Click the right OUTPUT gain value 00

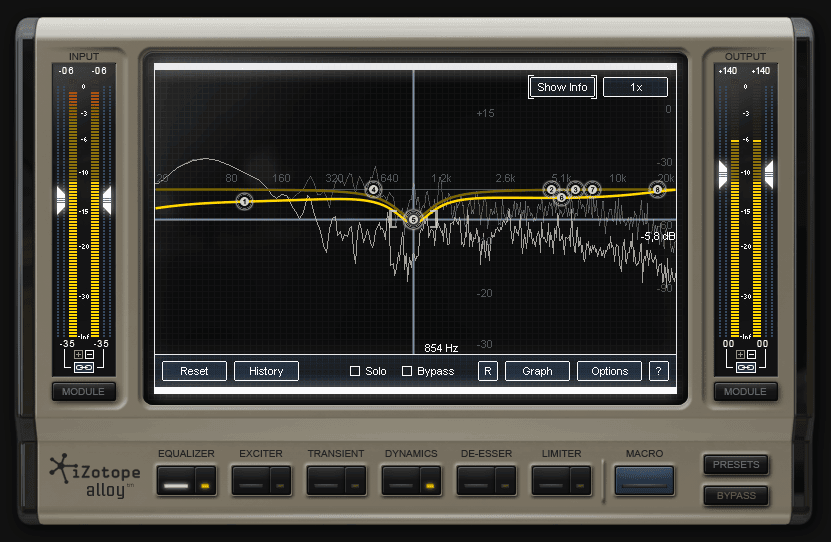[x=762, y=343]
